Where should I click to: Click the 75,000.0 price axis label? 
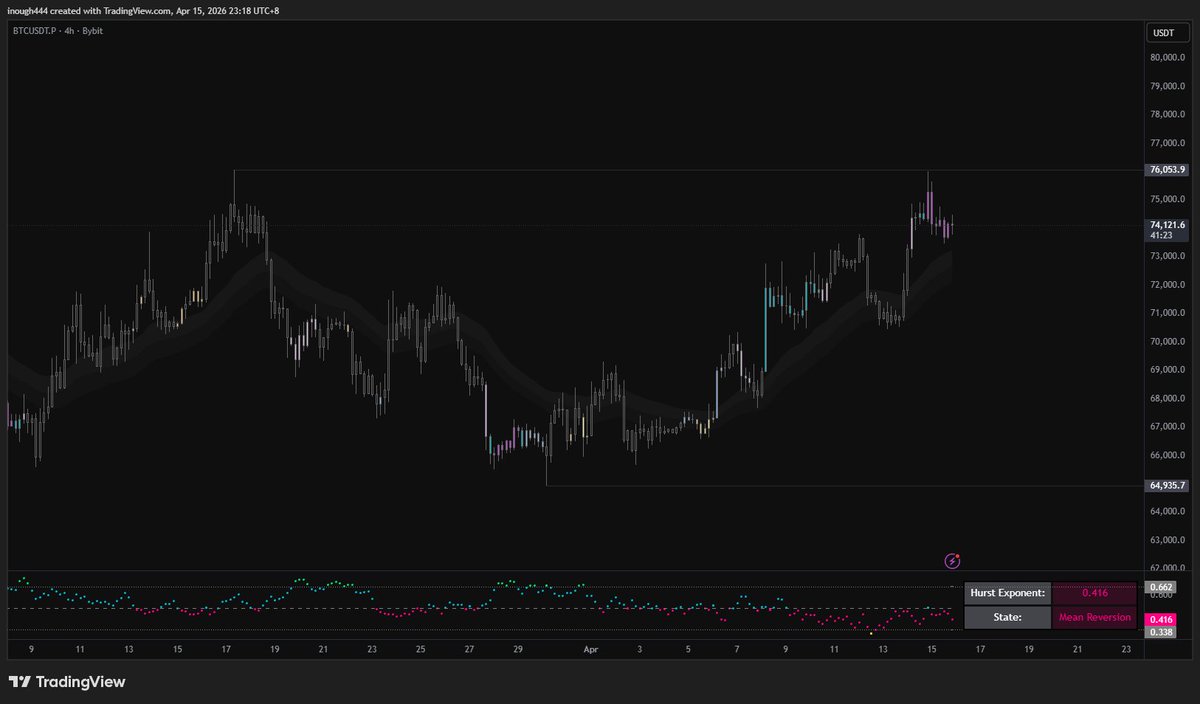pyautogui.click(x=1168, y=200)
